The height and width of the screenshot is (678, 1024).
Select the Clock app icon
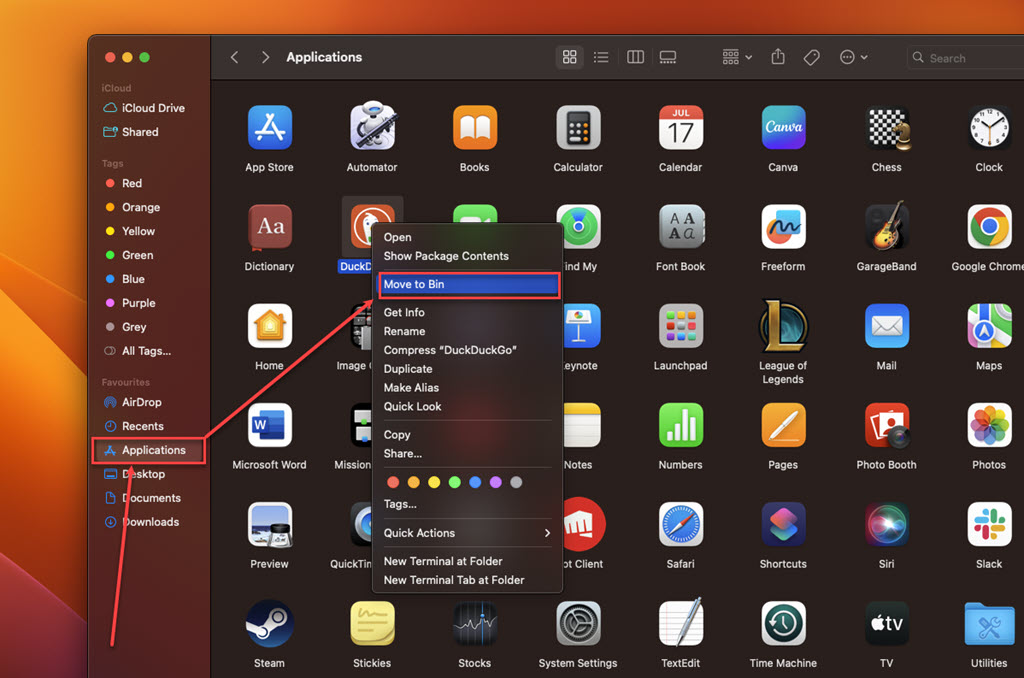tap(989, 127)
